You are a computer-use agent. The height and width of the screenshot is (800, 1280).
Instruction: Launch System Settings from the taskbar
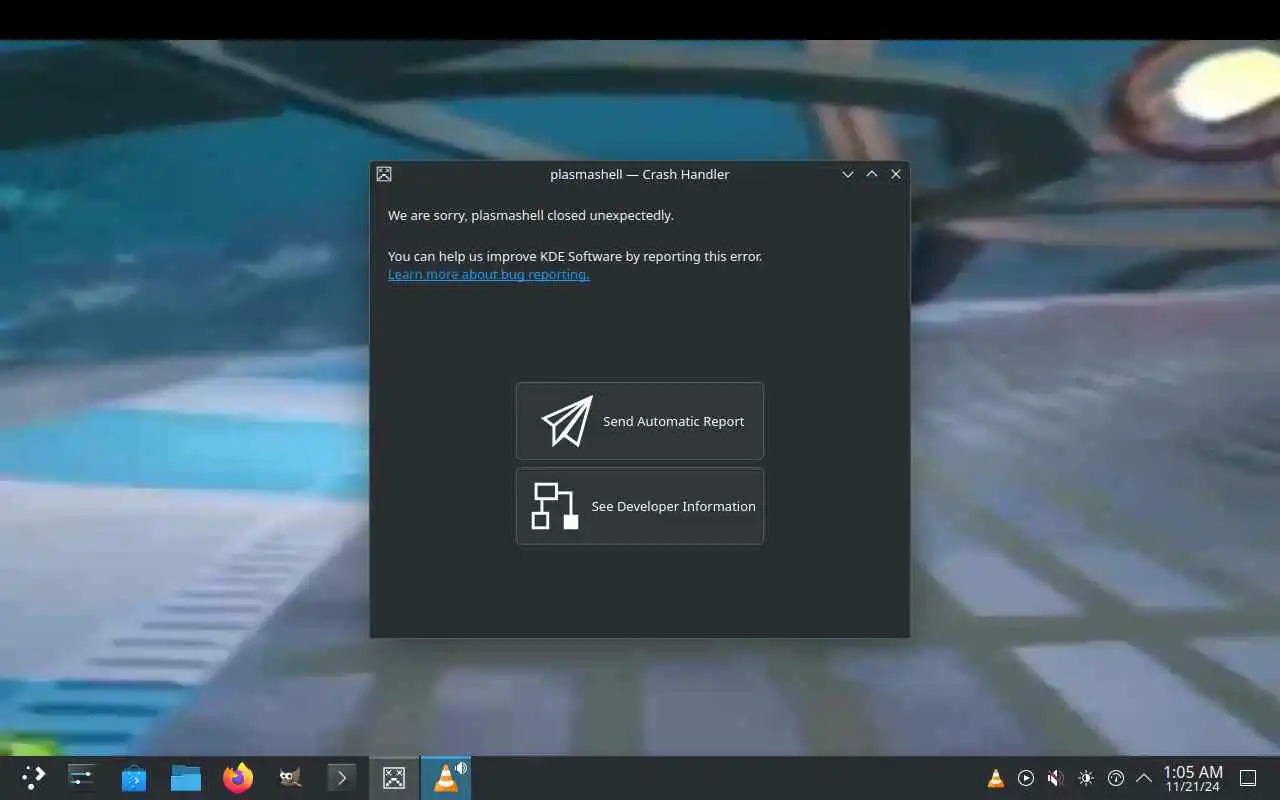click(x=81, y=777)
